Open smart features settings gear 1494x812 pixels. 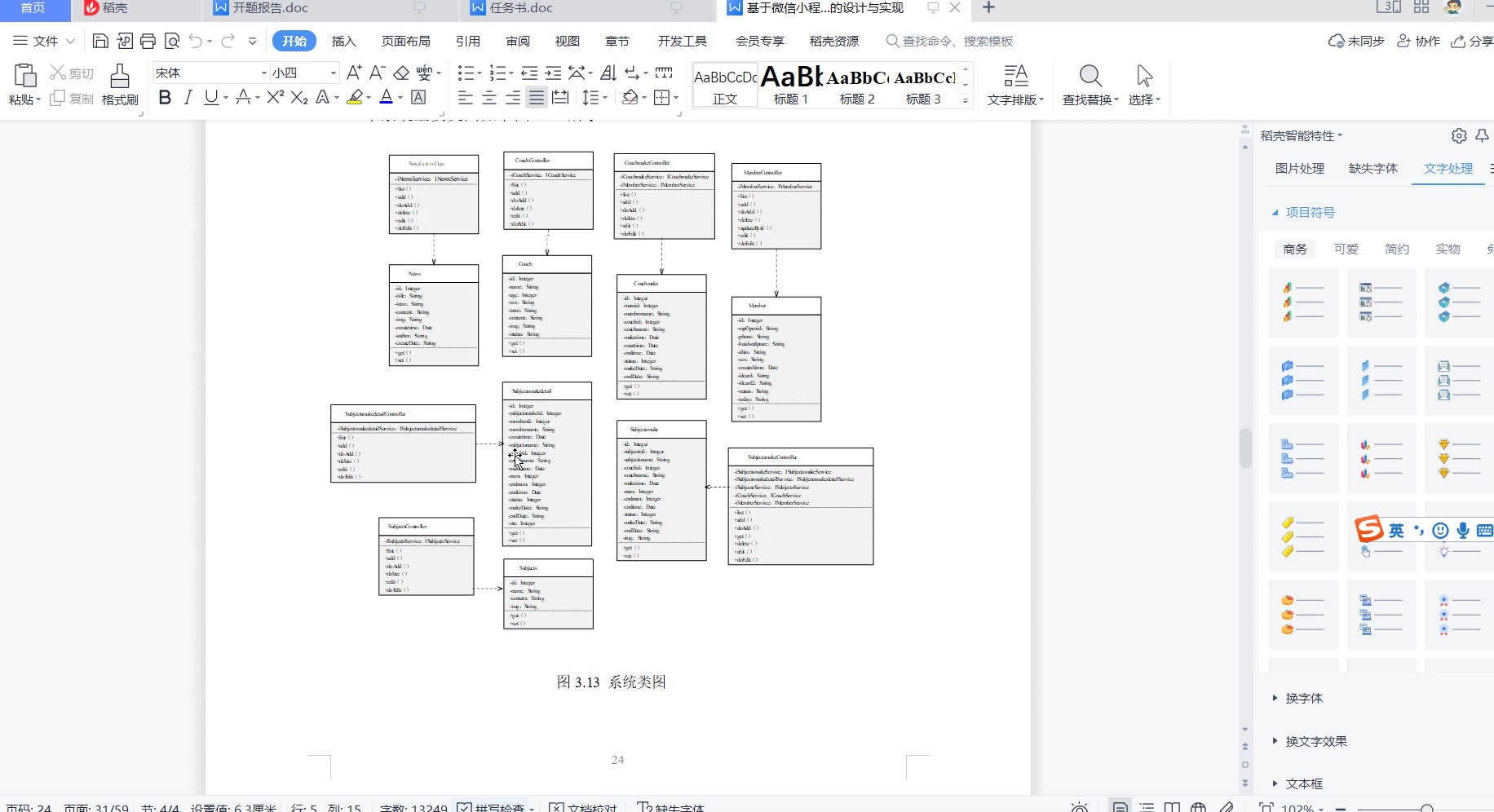(x=1459, y=136)
